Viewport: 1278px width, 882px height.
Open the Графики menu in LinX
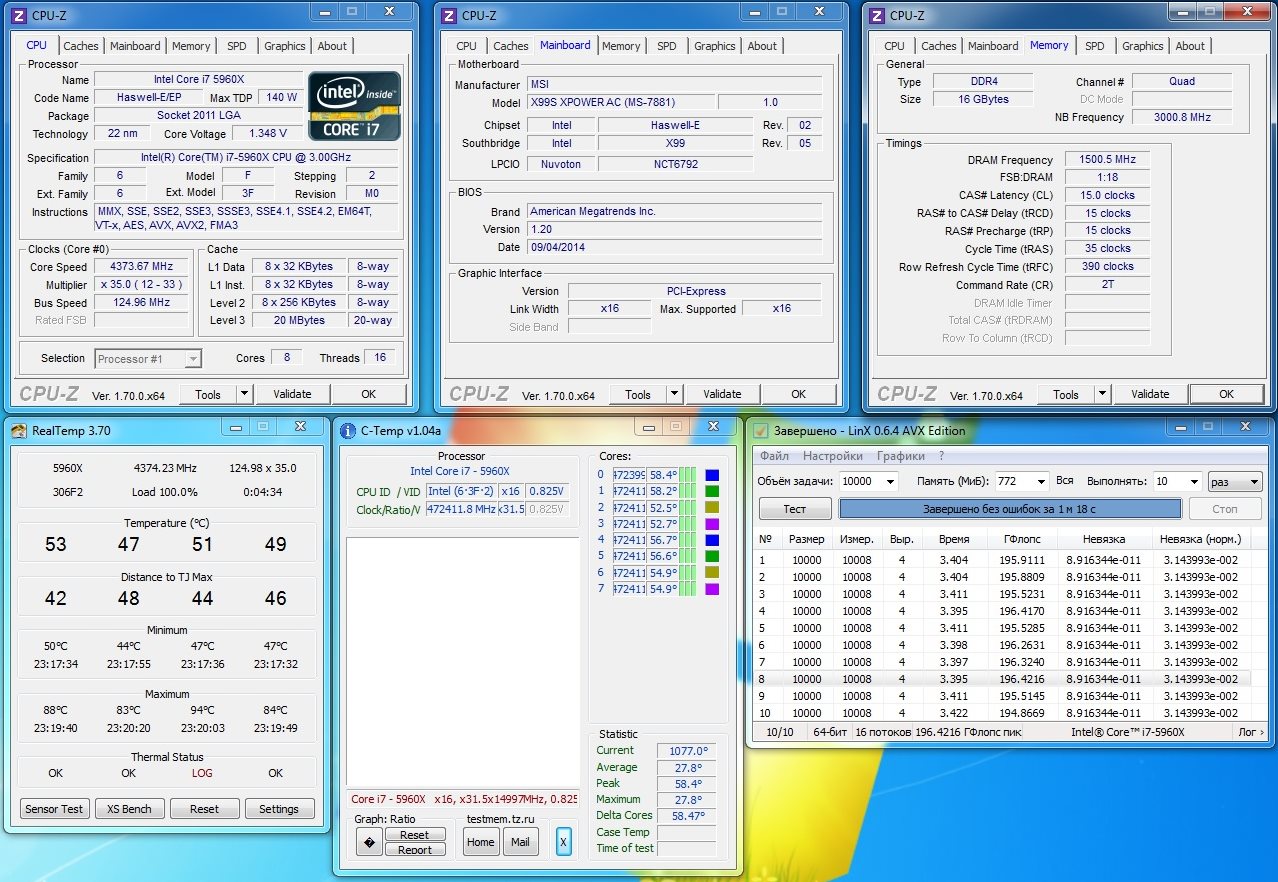[x=900, y=456]
